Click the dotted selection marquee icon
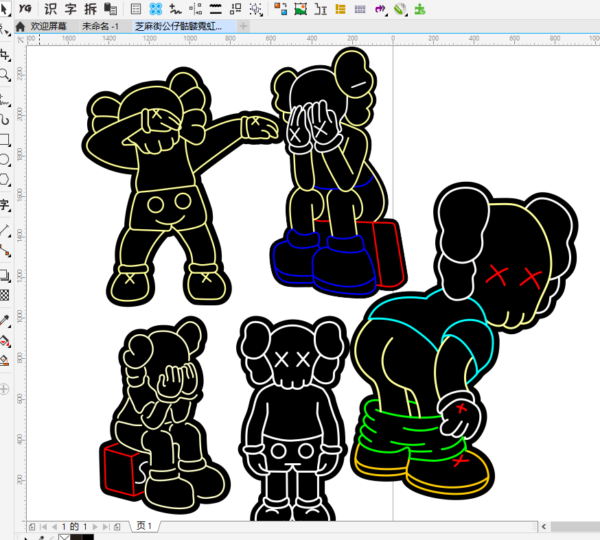Screen dimensions: 600x540 tap(256, 8)
